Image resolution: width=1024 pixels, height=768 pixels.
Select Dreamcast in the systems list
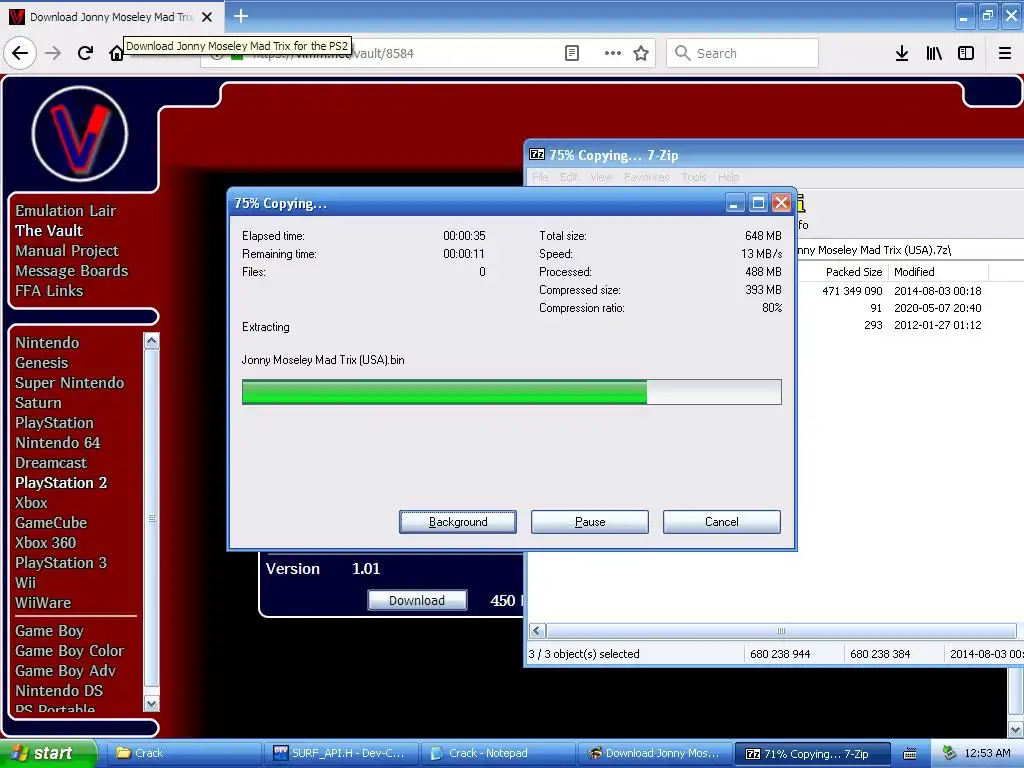coord(51,462)
